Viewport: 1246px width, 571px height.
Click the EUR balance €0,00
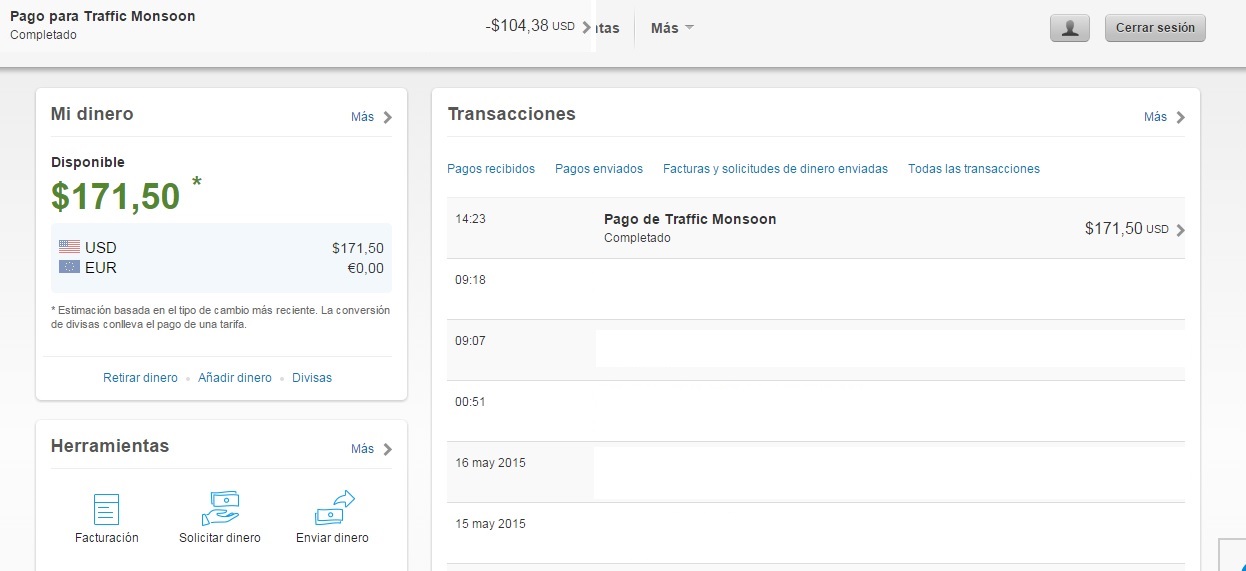coord(365,268)
